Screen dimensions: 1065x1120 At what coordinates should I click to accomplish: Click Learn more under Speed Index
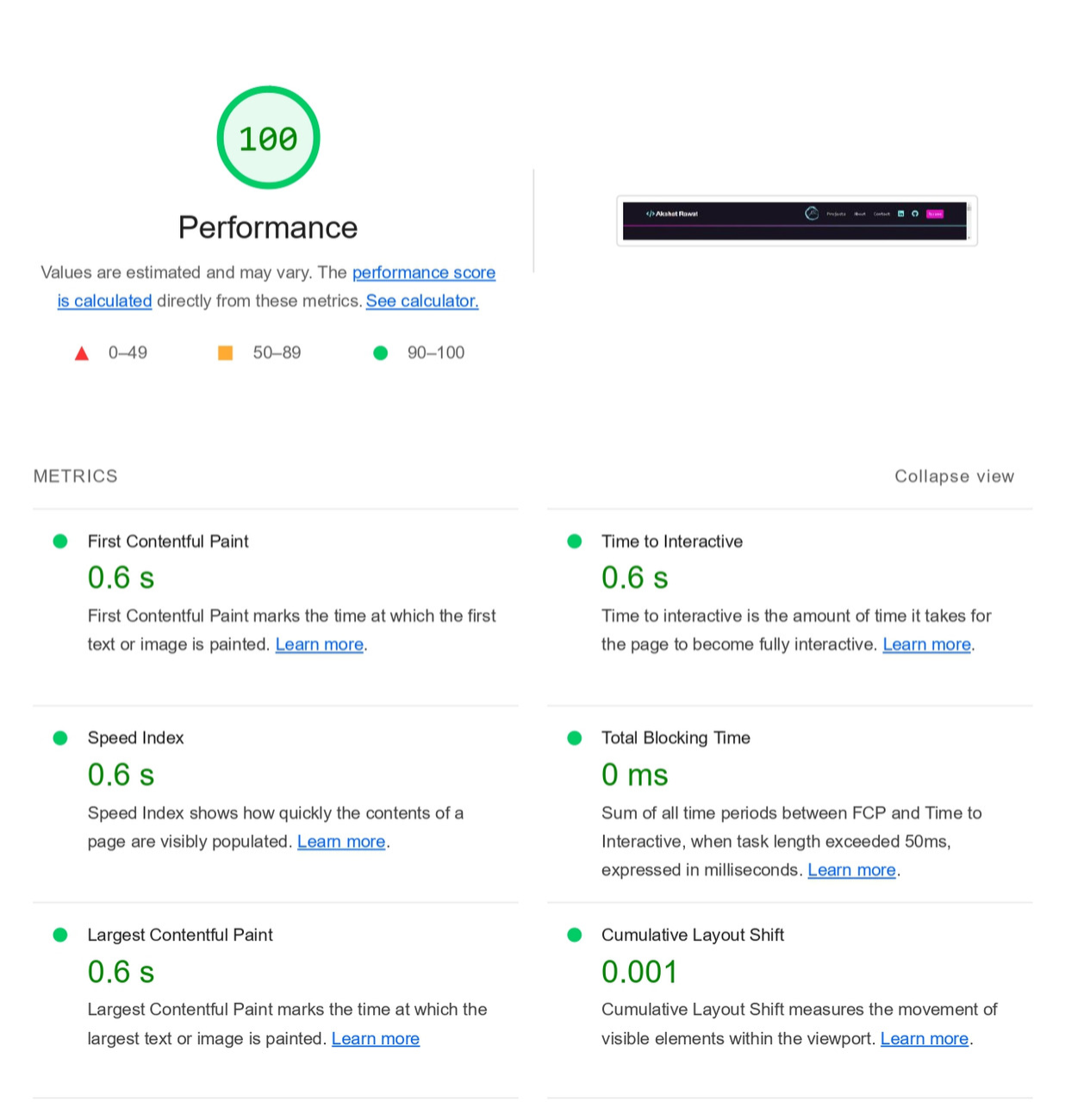341,841
